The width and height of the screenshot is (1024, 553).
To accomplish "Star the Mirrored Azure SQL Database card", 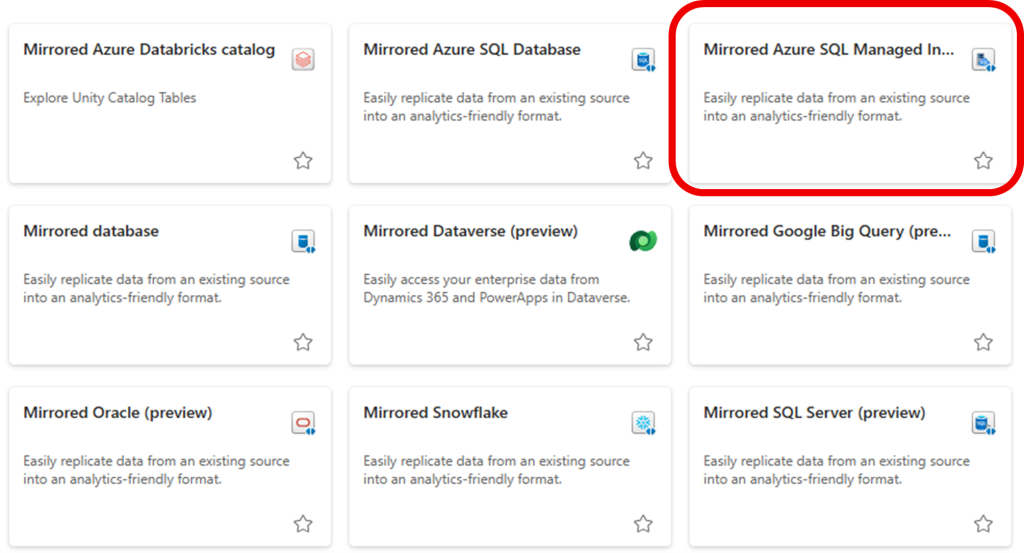I will coord(643,161).
